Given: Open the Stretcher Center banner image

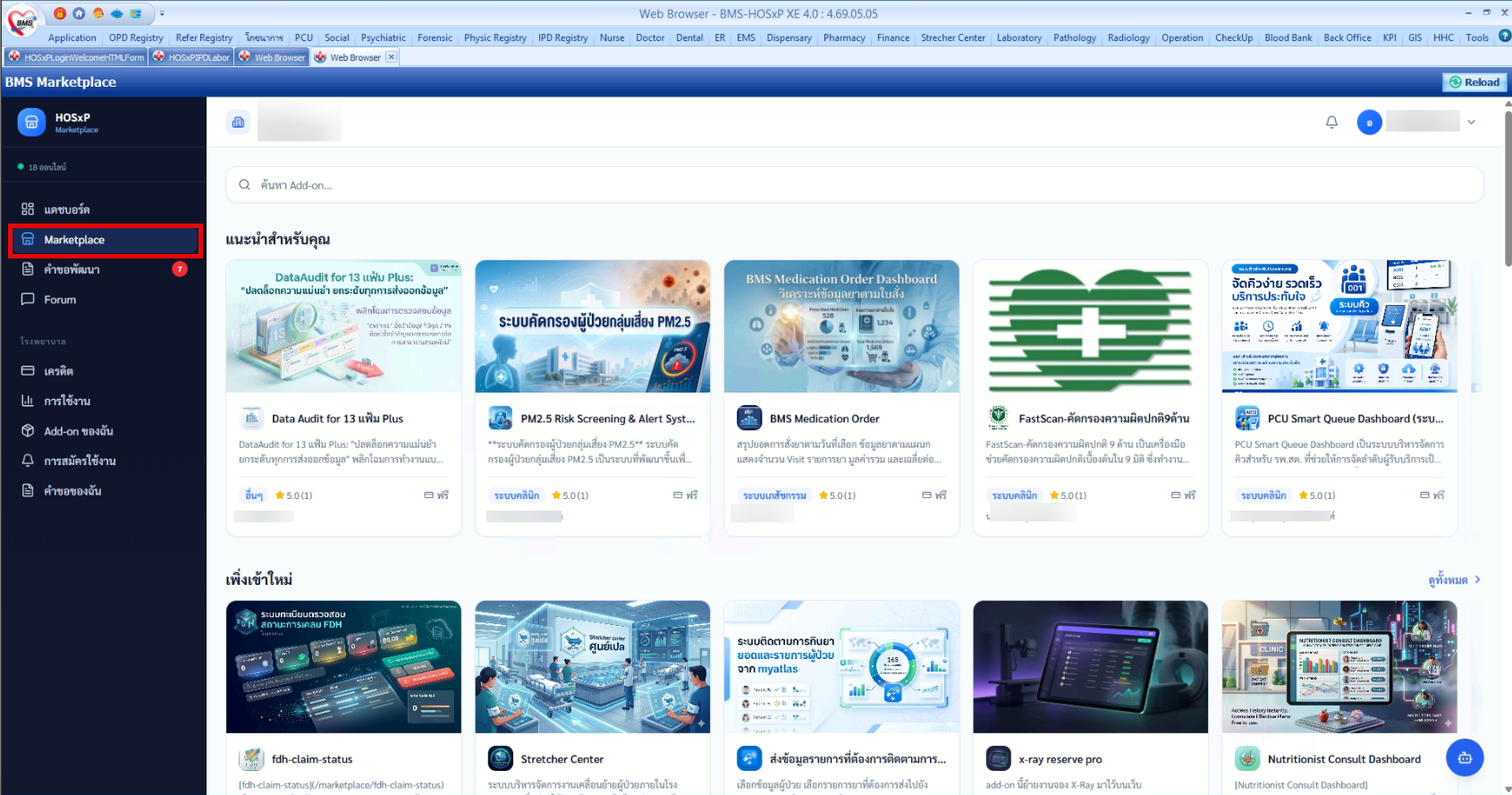Looking at the screenshot, I should 592,667.
